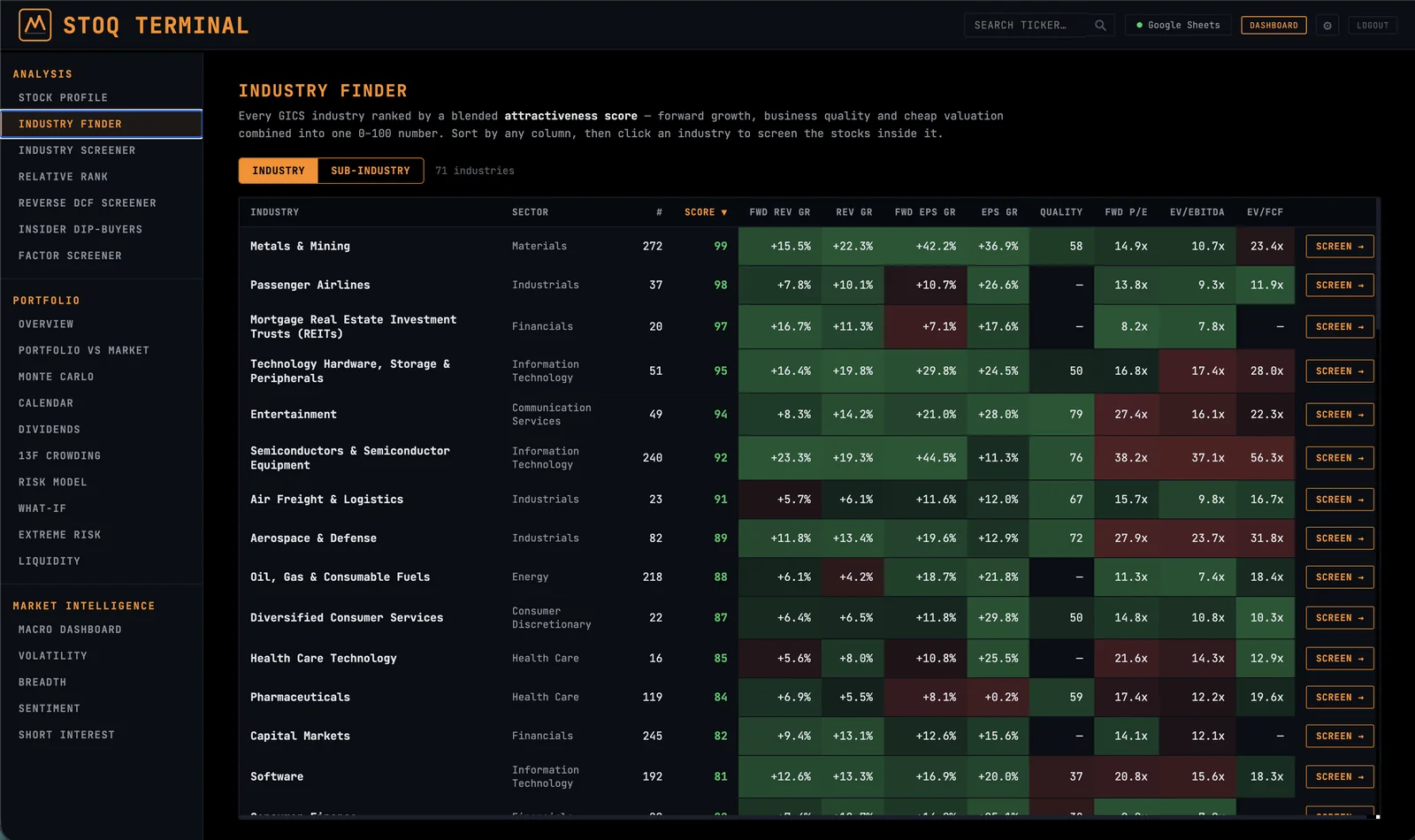Viewport: 1415px width, 840px height.
Task: Click the +44.5% FWD EPS GR cell
Action: (926, 458)
